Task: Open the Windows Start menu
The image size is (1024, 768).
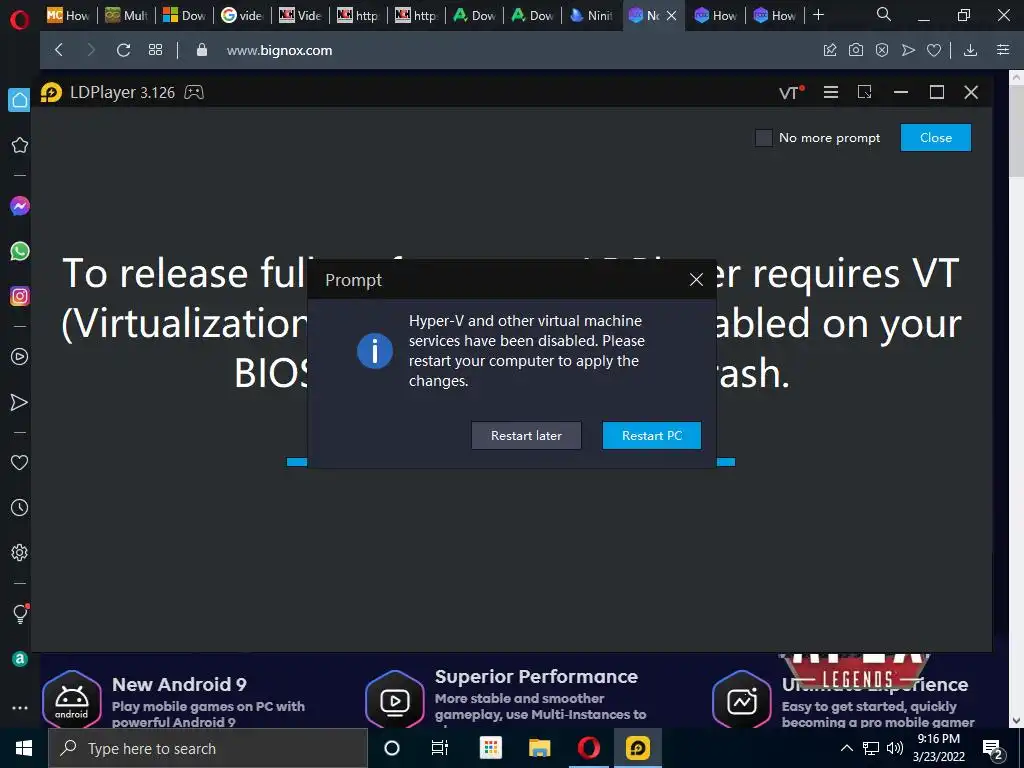Action: [x=24, y=748]
